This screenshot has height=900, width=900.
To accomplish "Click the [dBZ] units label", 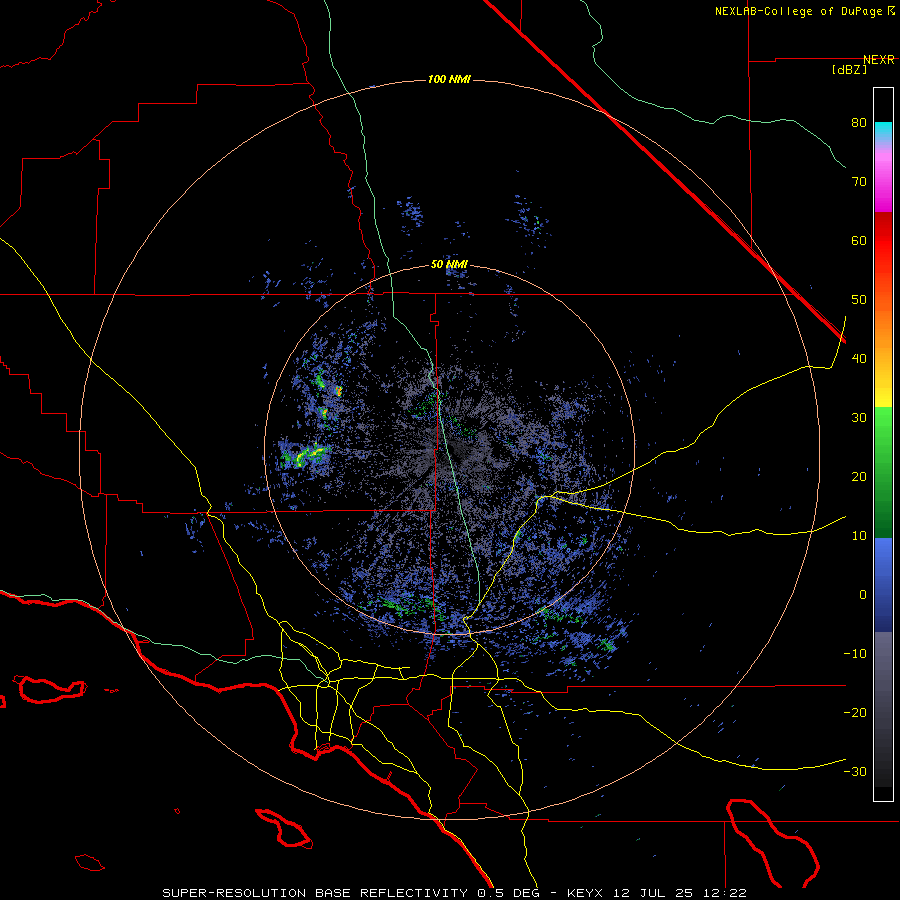I will point(849,70).
